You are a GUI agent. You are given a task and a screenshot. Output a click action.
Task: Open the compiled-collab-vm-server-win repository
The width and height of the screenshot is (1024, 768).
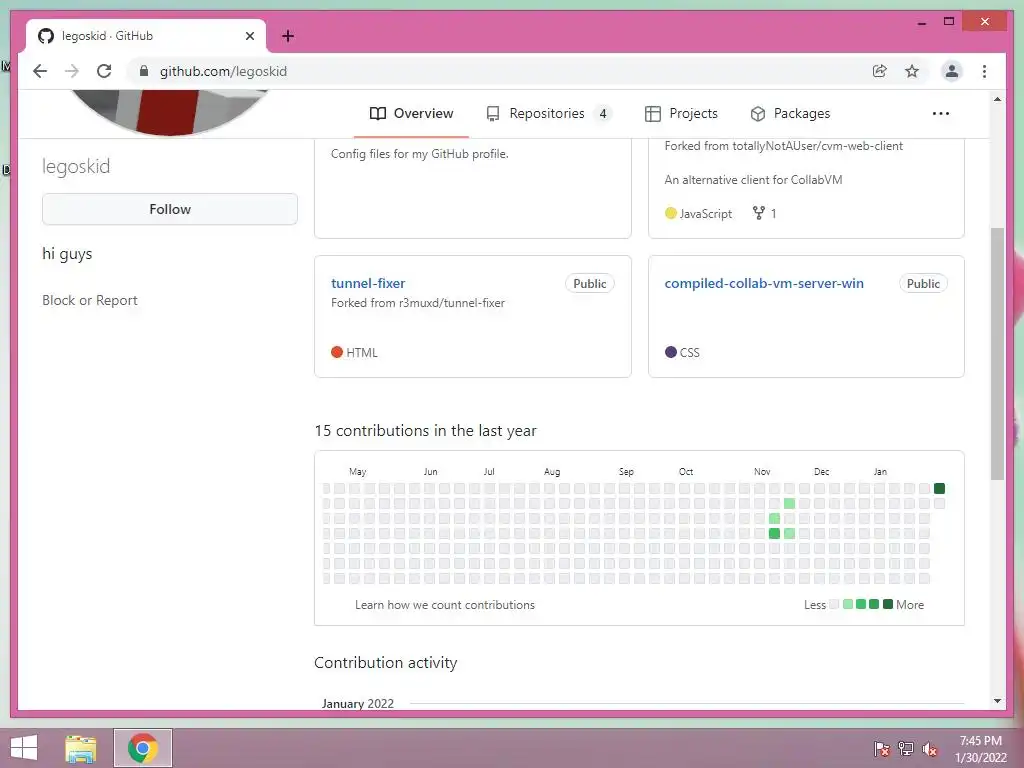click(764, 283)
